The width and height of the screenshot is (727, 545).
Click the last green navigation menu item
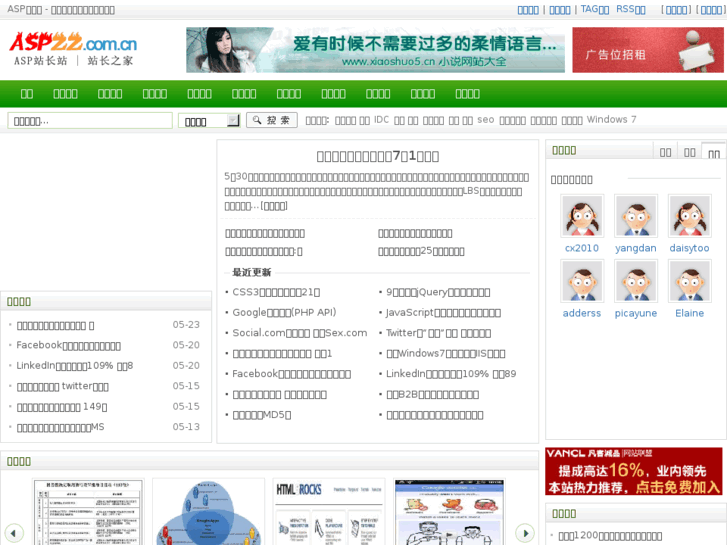(467, 94)
